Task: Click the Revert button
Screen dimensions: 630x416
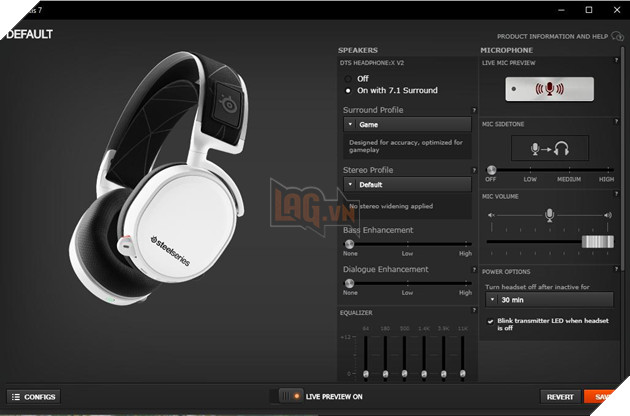Action: click(560, 397)
